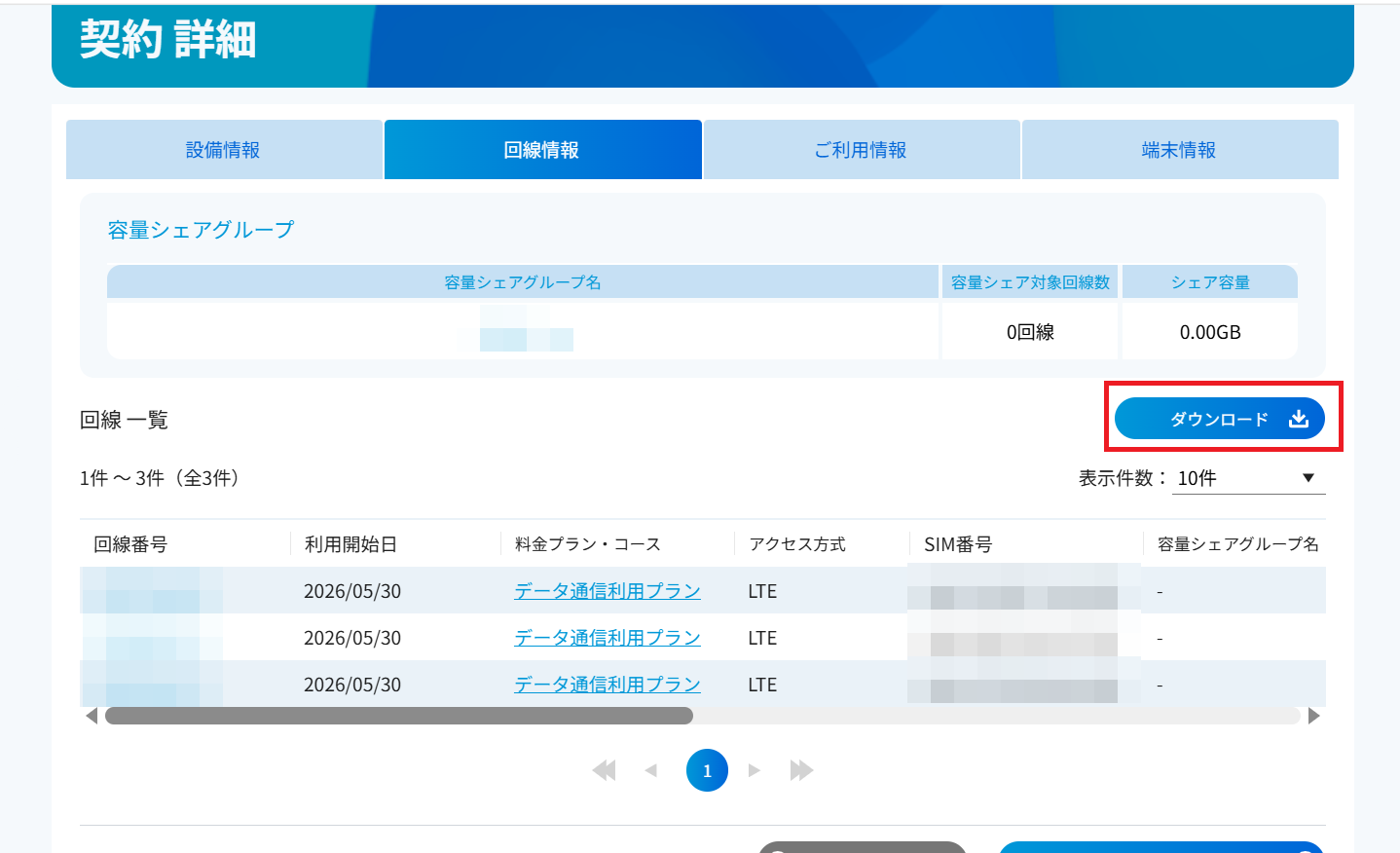Click the 容量シェアグループ section title
The width and height of the screenshot is (1400, 853).
click(x=201, y=230)
